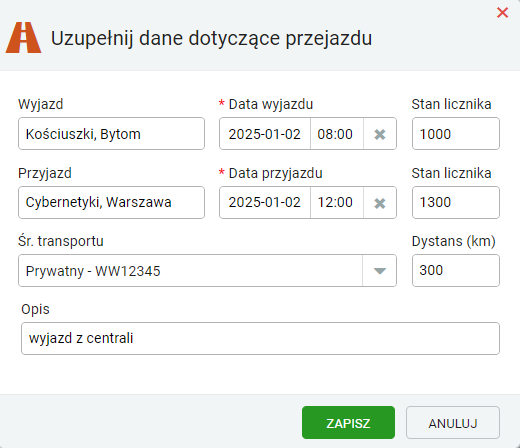Clear the departure date with the x icon
The width and height of the screenshot is (520, 448).
click(x=380, y=134)
